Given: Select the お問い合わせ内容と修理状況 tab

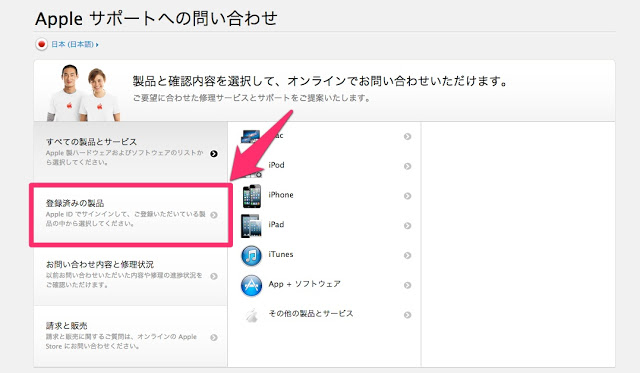Looking at the screenshot, I should (x=131, y=275).
